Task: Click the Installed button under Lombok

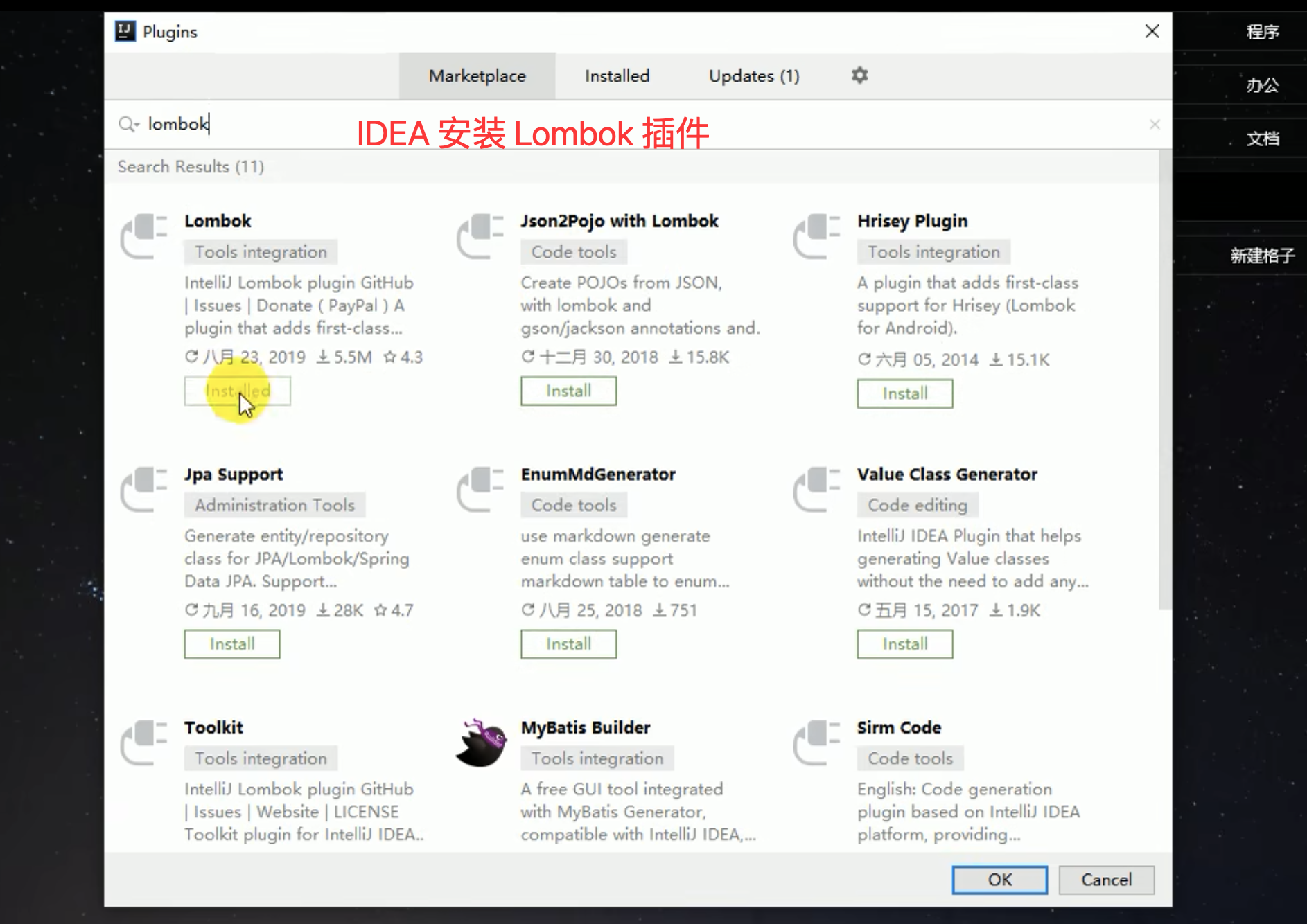Action: pos(237,391)
